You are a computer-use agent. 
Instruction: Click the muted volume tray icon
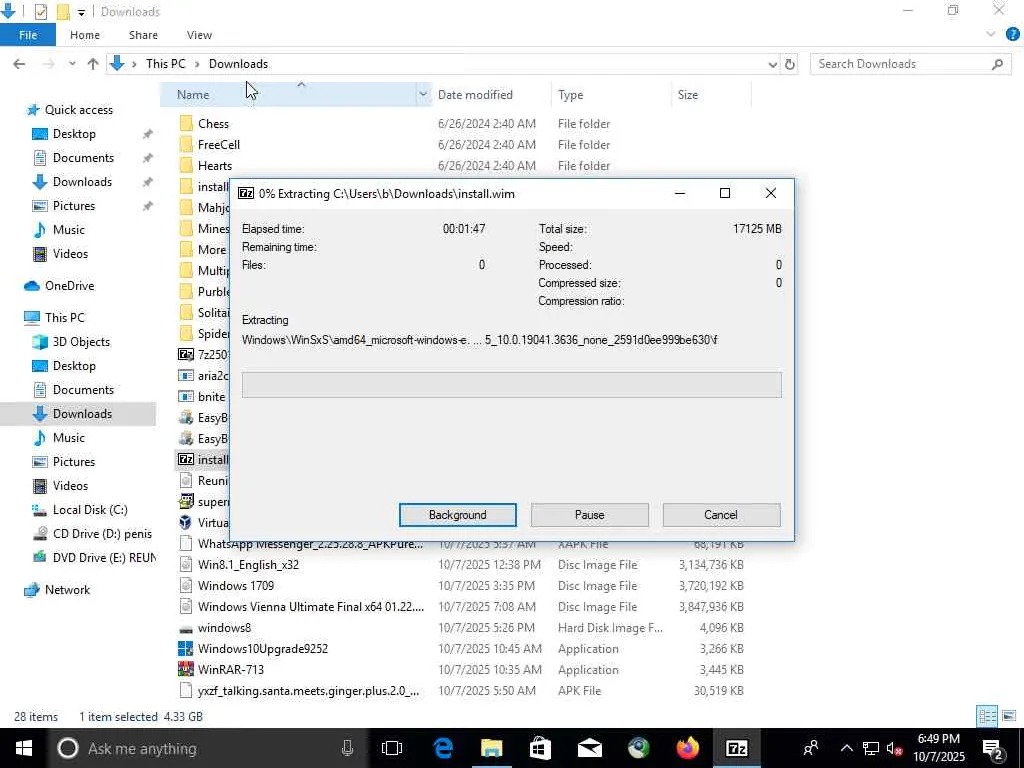coord(895,748)
